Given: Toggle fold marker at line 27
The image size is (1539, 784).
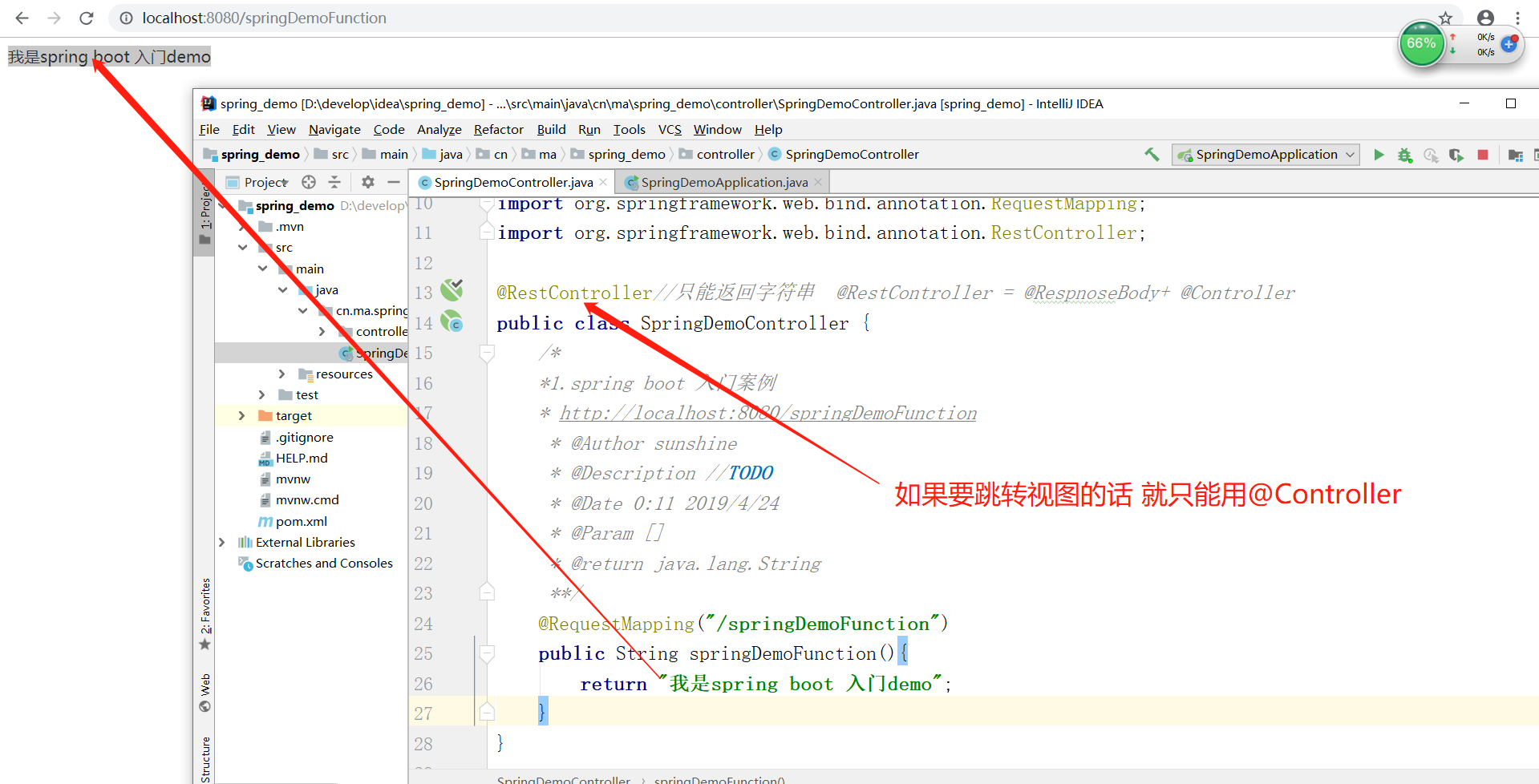Looking at the screenshot, I should tap(487, 711).
